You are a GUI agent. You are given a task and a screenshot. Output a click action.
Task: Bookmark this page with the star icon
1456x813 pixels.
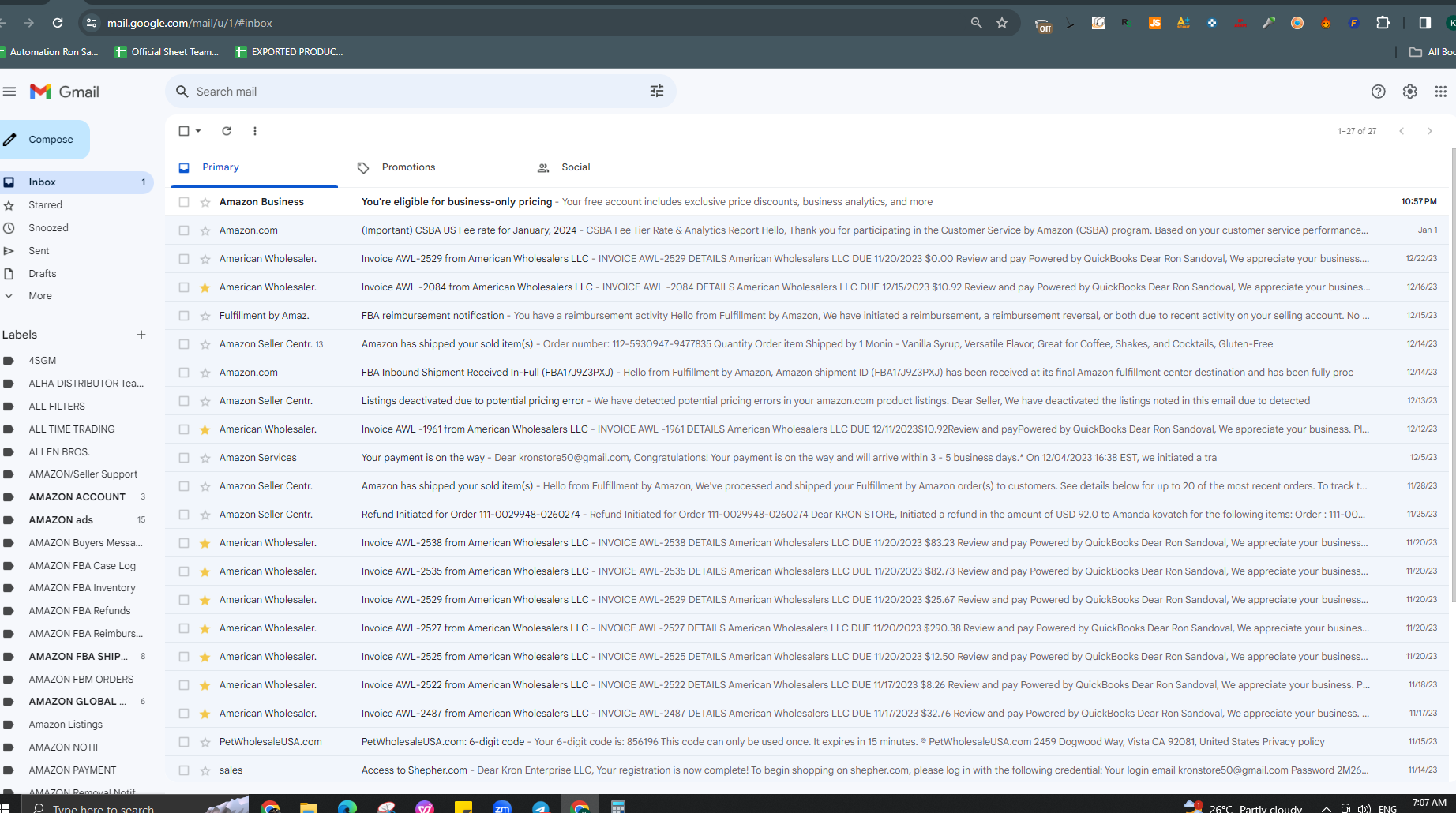point(1002,23)
